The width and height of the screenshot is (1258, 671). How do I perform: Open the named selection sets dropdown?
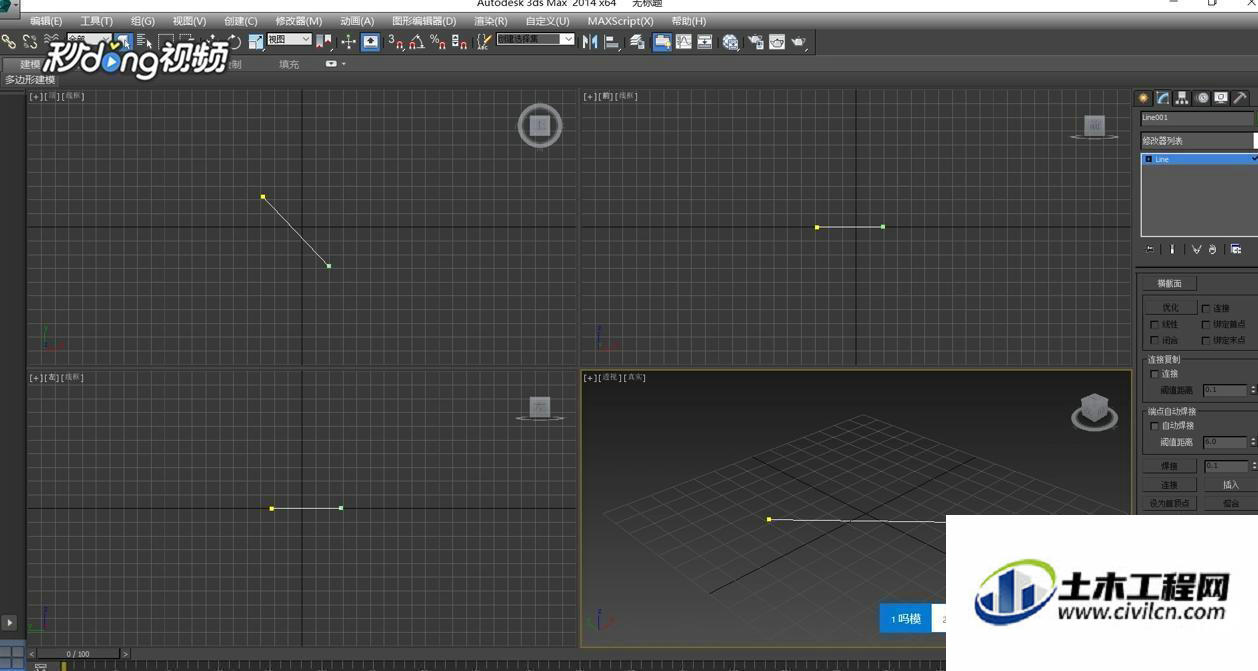pos(536,39)
